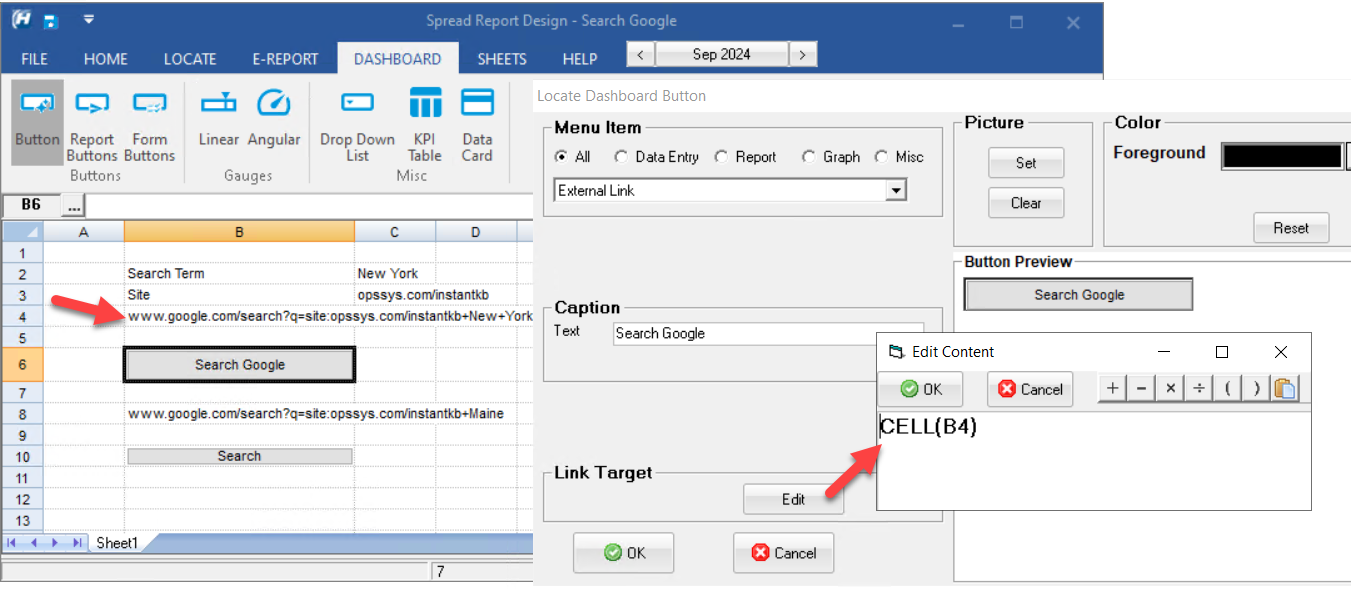Select the Data Entry radio button
This screenshot has width=1351, height=594.
(x=621, y=157)
